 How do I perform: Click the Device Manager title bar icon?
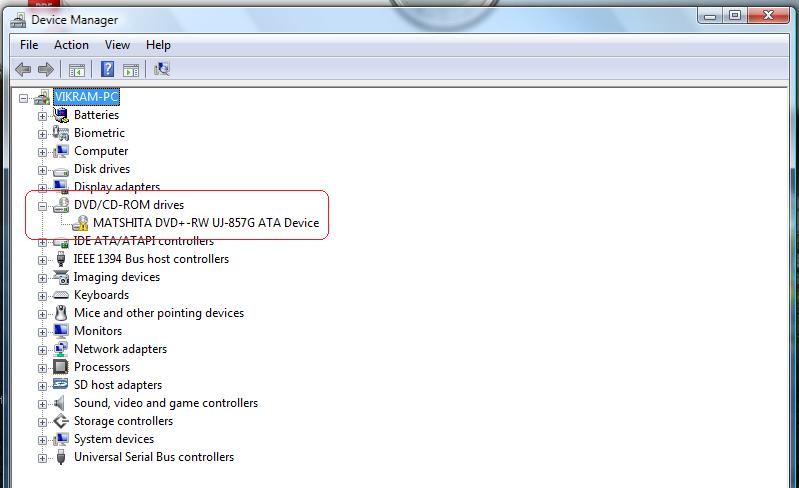(x=18, y=20)
